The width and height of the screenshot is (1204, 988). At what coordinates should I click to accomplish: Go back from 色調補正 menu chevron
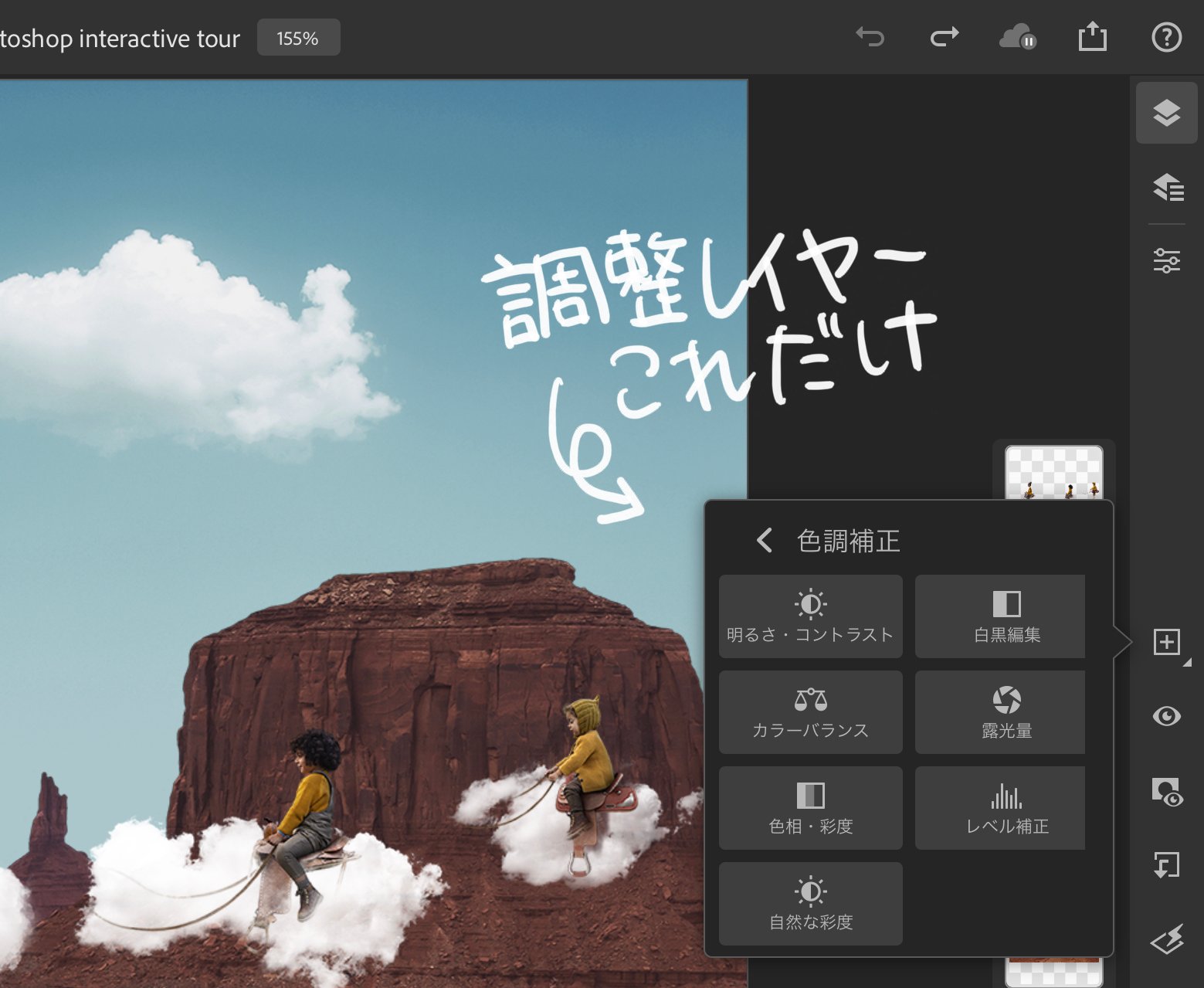764,540
